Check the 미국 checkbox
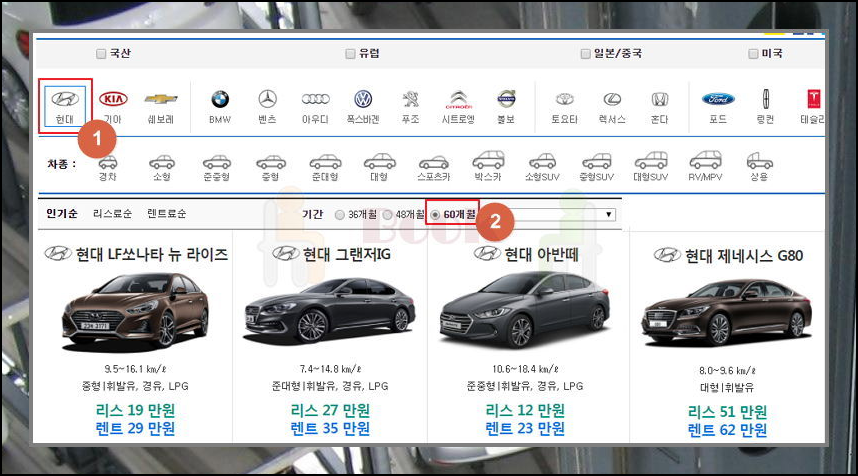This screenshot has height=476, width=858. pyautogui.click(x=753, y=54)
